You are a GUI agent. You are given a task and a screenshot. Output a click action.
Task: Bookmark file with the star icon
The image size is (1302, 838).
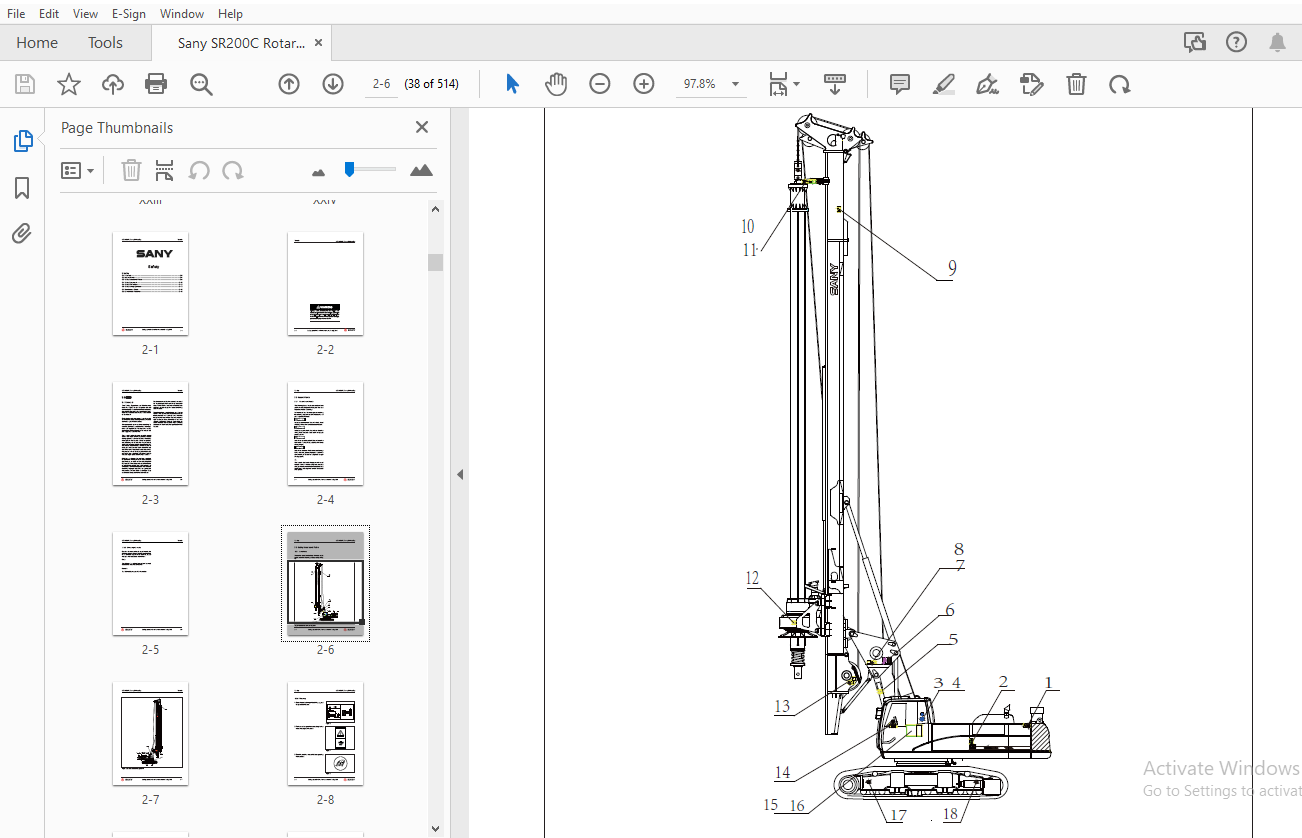68,84
